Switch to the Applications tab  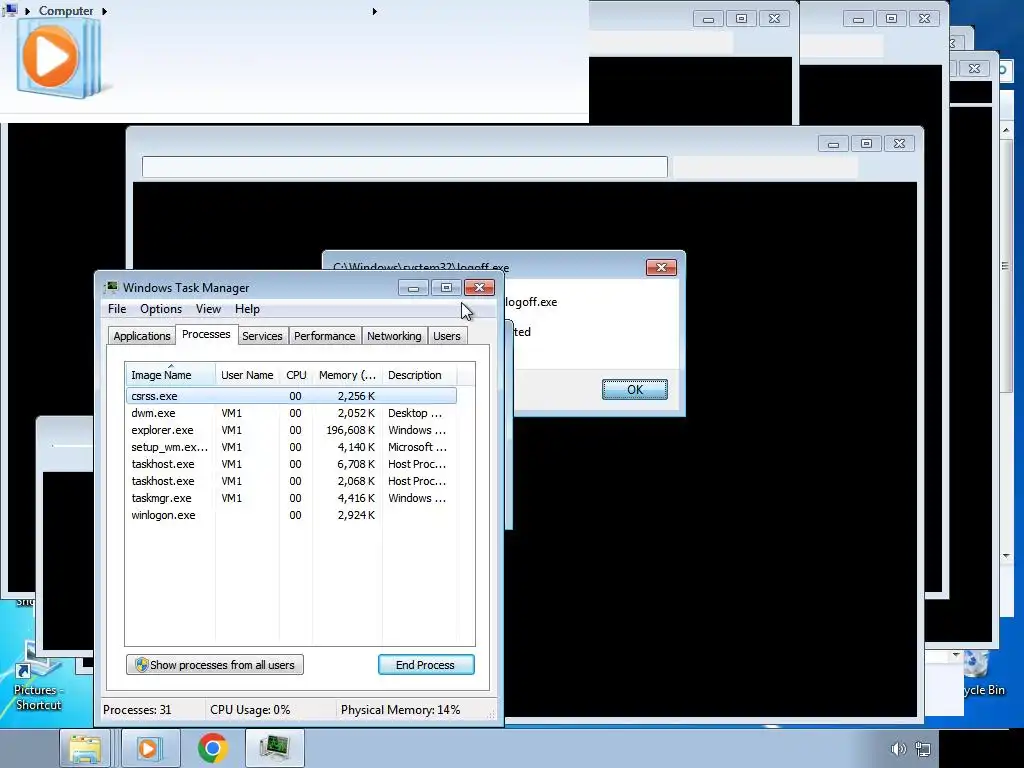(142, 336)
